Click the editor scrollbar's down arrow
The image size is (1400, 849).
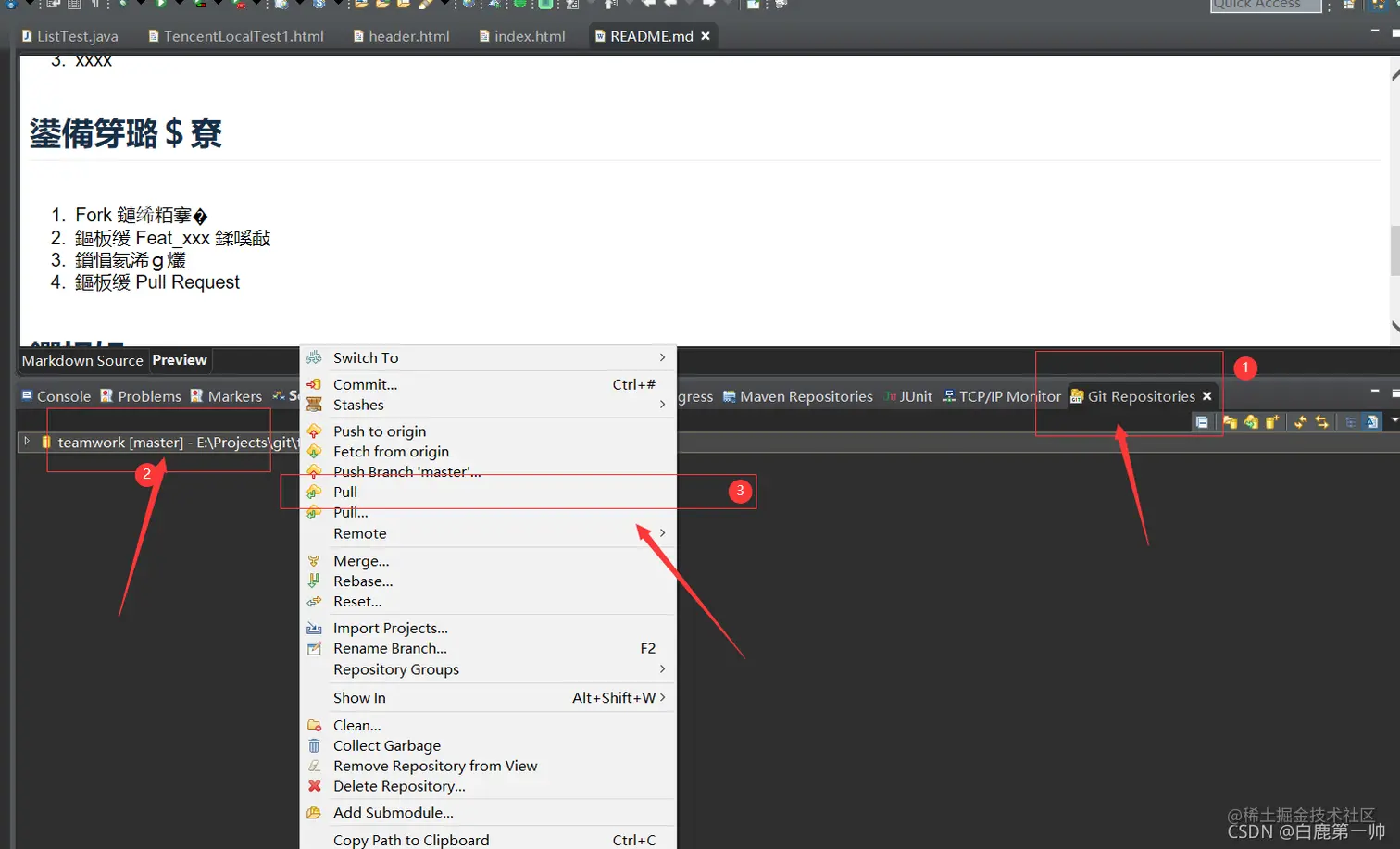[1394, 326]
